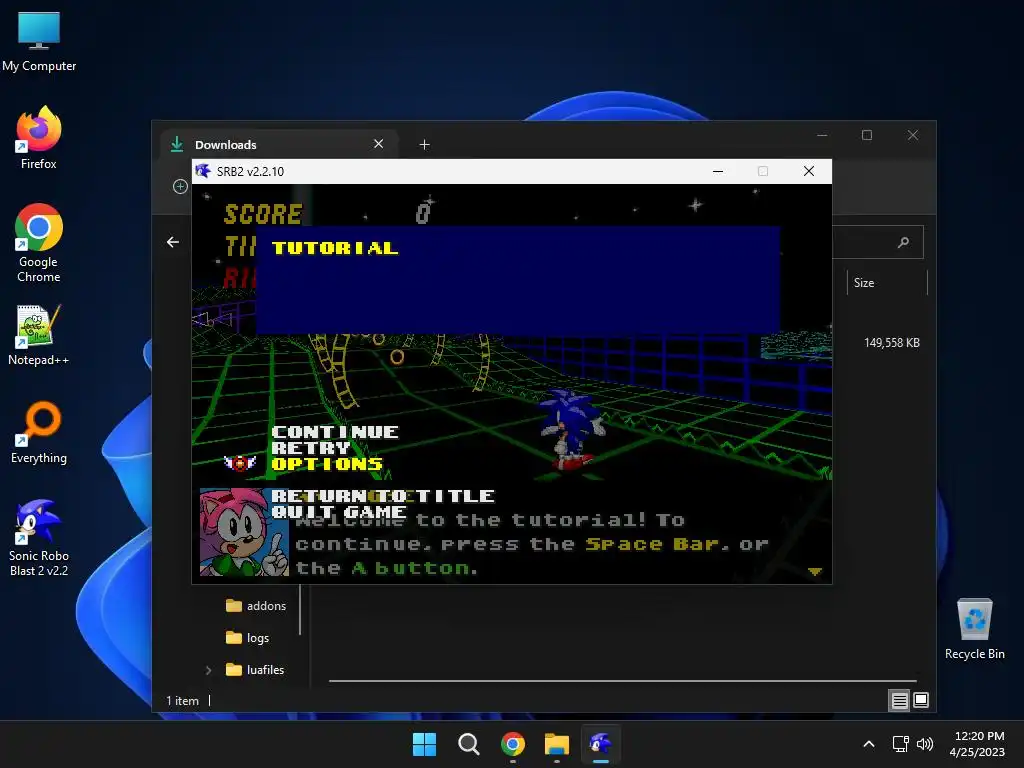Go back in File Explorer
The image size is (1024, 768).
point(172,242)
